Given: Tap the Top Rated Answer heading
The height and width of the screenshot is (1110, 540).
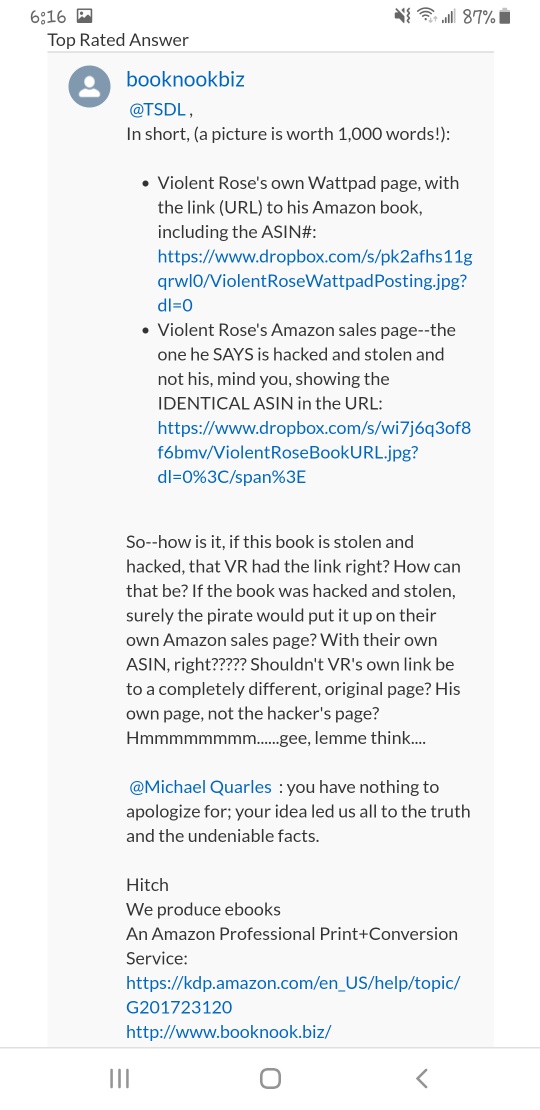Looking at the screenshot, I should (118, 40).
